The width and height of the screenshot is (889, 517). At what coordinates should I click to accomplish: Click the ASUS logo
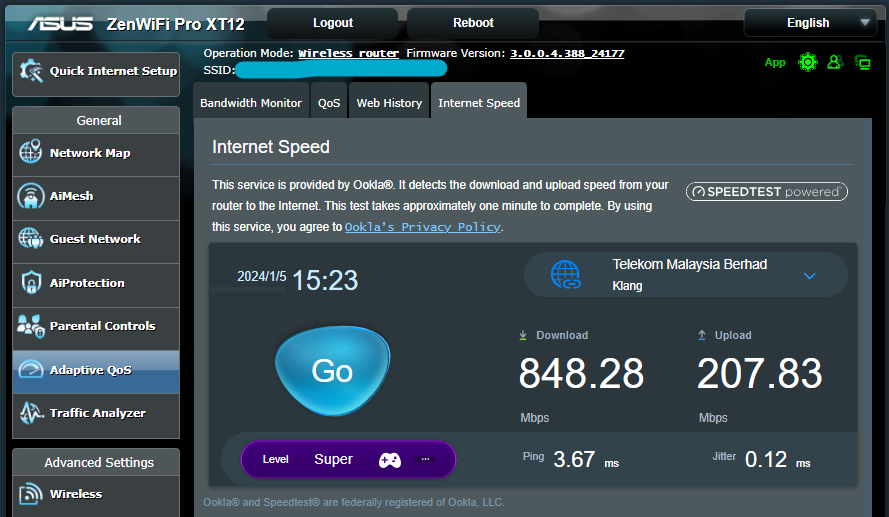(x=61, y=24)
